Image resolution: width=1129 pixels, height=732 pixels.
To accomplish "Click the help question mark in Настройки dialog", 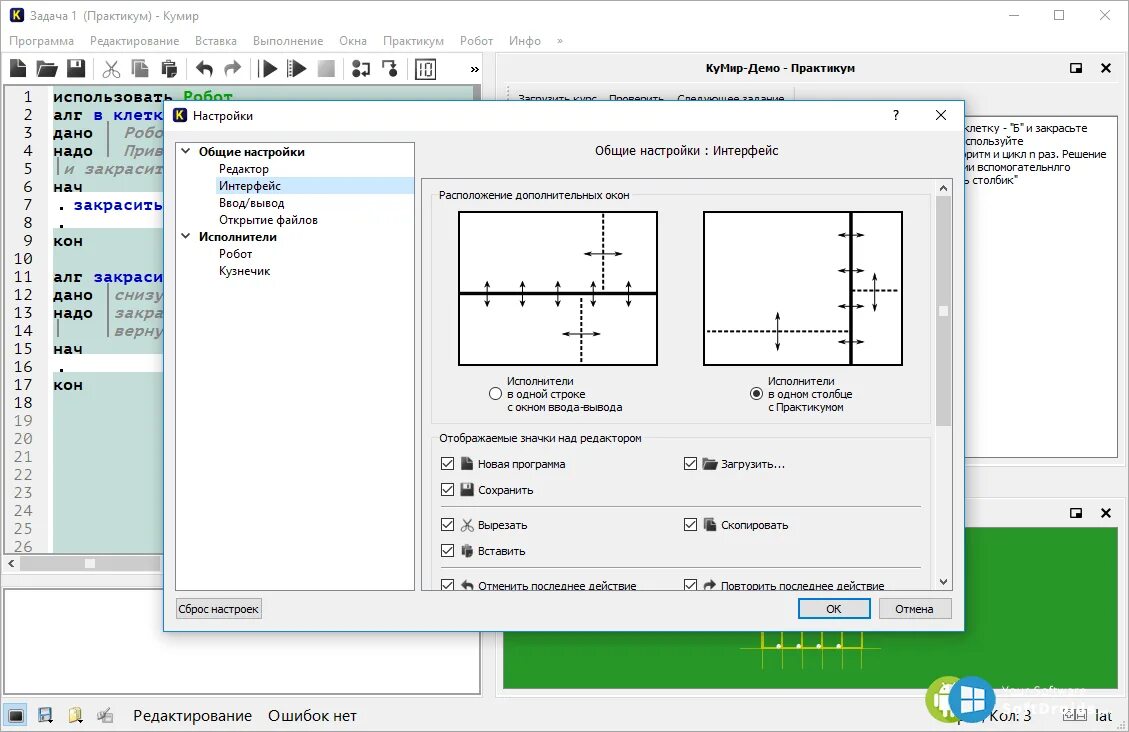I will click(x=896, y=115).
